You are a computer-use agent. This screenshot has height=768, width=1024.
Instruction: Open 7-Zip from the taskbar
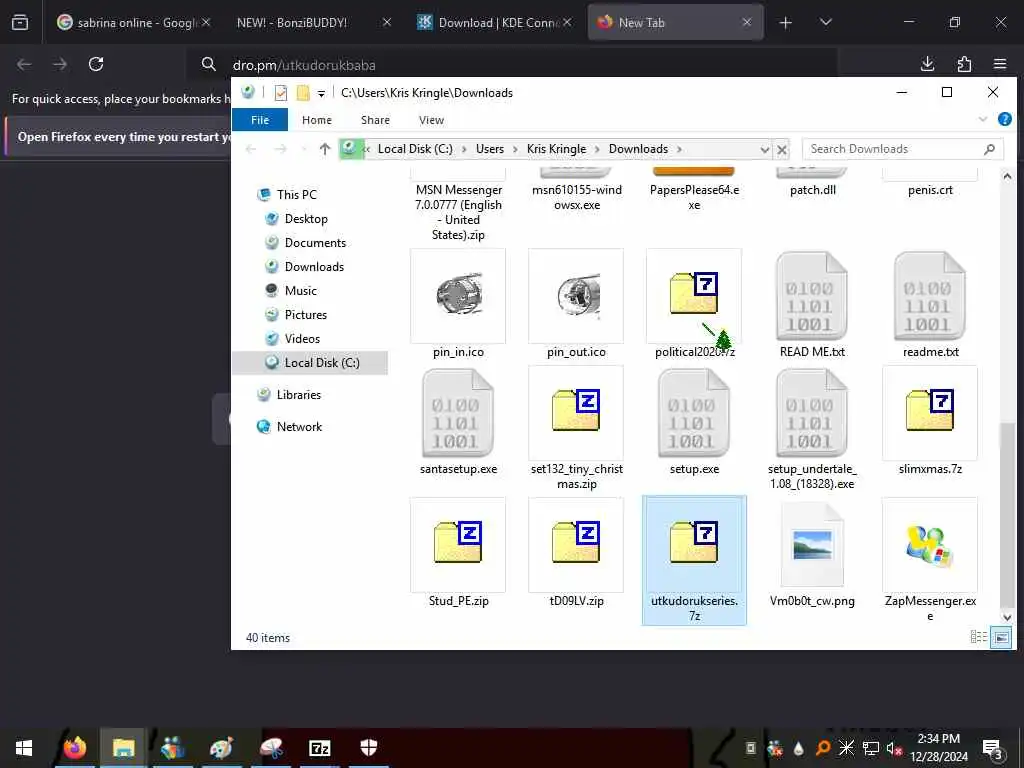[x=319, y=748]
